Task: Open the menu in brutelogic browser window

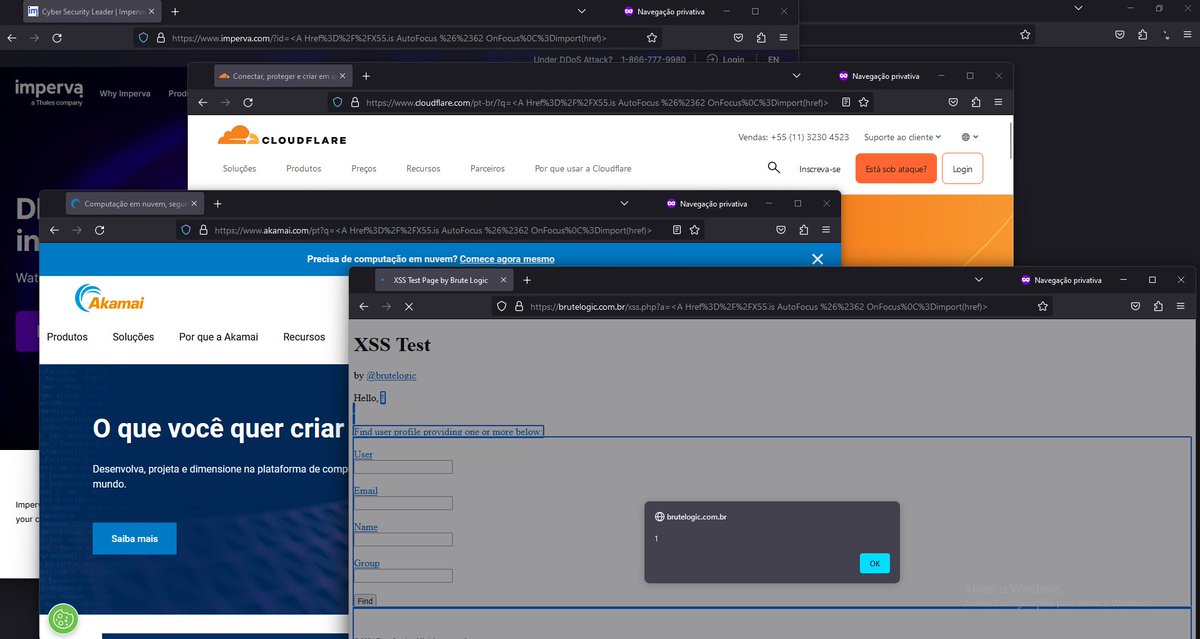Action: pyautogui.click(x=1181, y=306)
